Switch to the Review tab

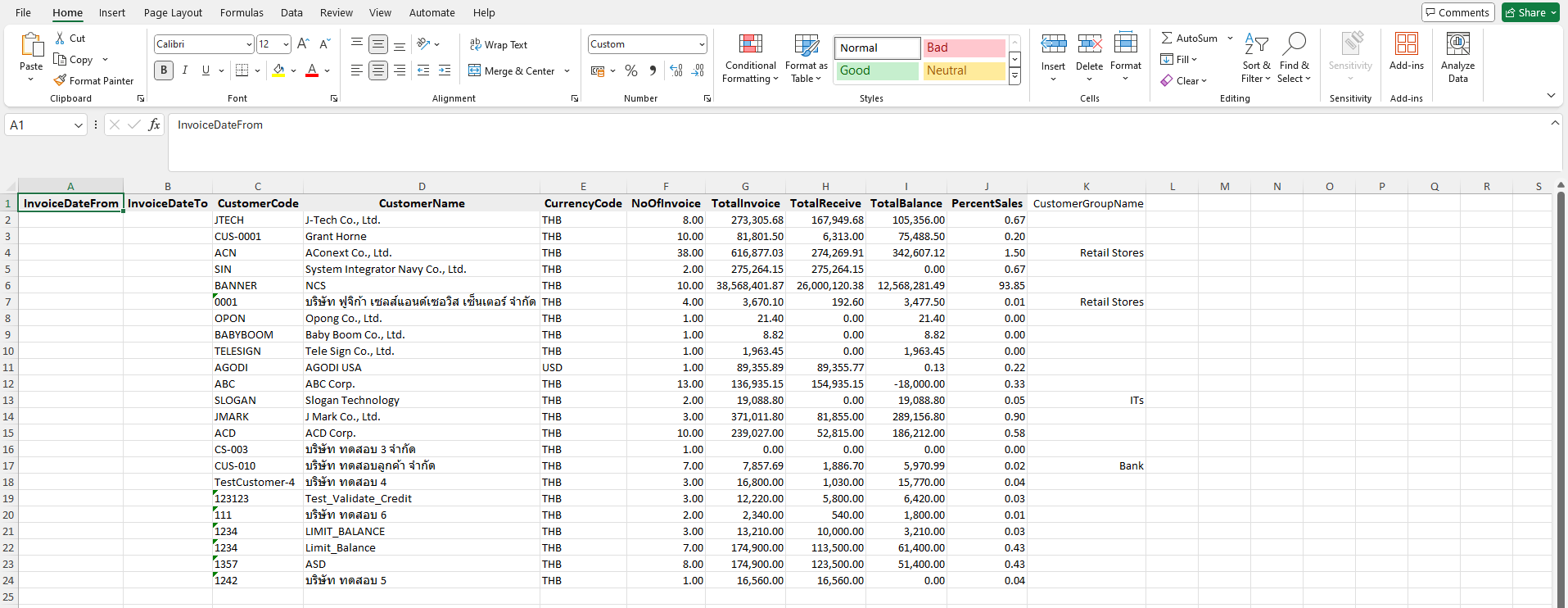(337, 12)
